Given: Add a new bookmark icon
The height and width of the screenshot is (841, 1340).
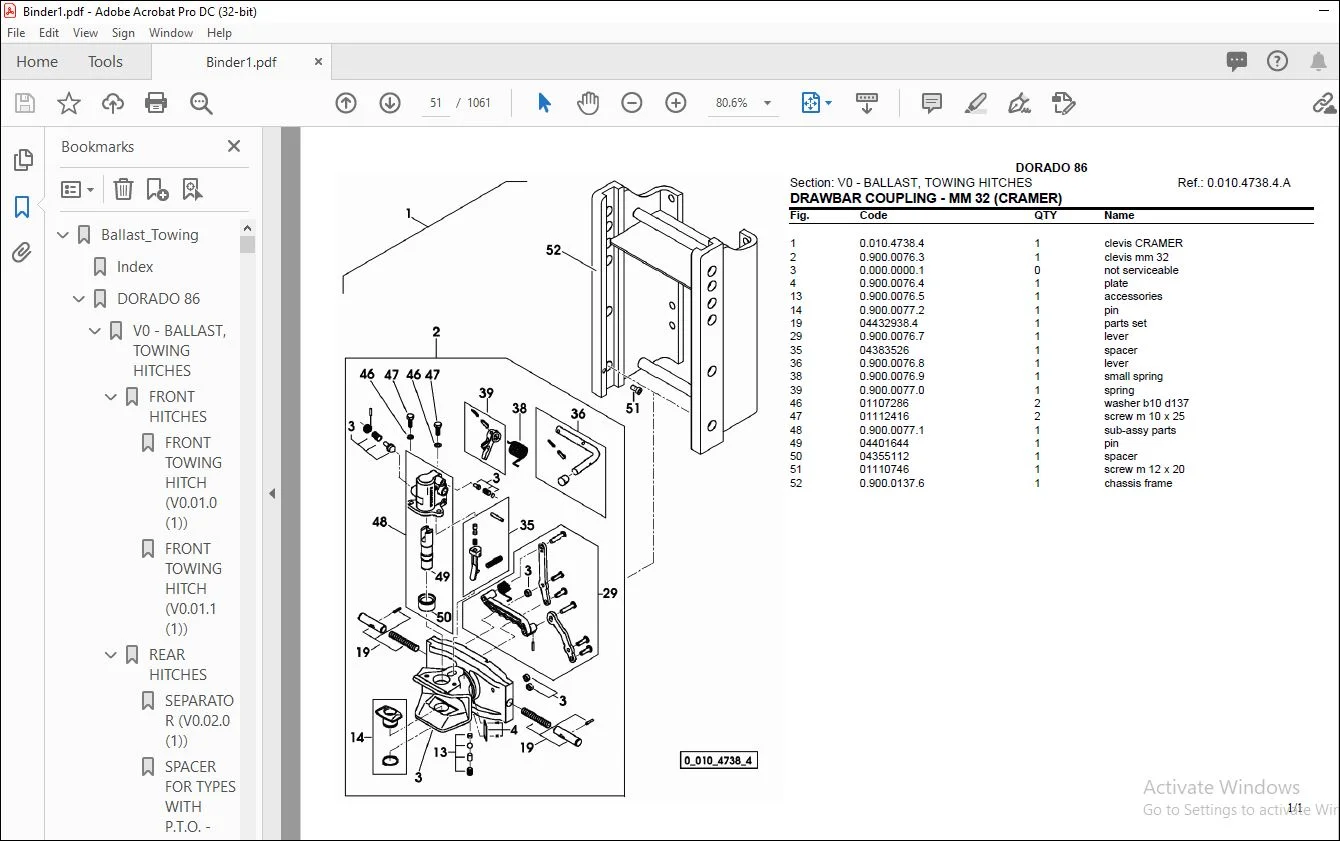Looking at the screenshot, I should click(x=157, y=189).
